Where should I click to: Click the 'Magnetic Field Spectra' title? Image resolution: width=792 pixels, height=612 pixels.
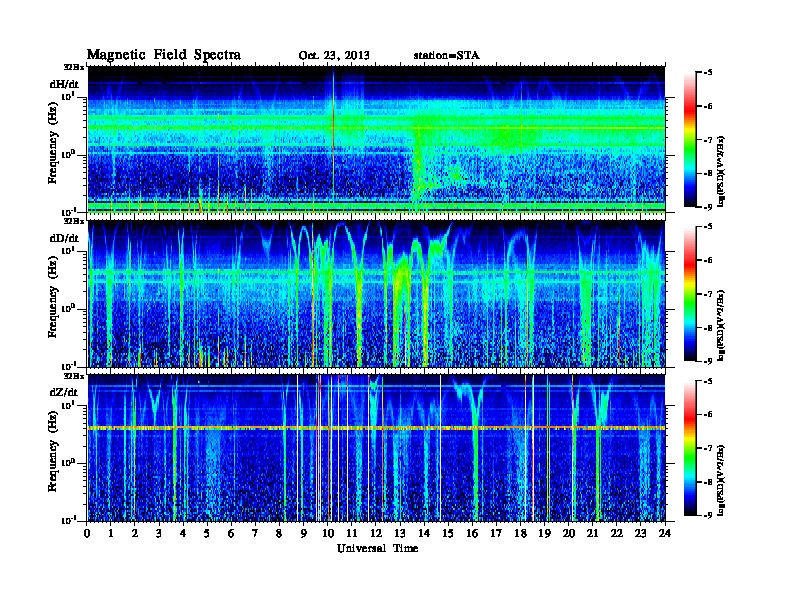tap(164, 55)
